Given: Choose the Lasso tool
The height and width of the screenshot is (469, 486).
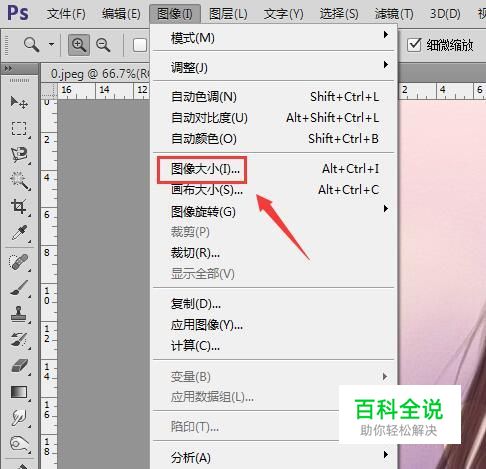Looking at the screenshot, I should [19, 154].
